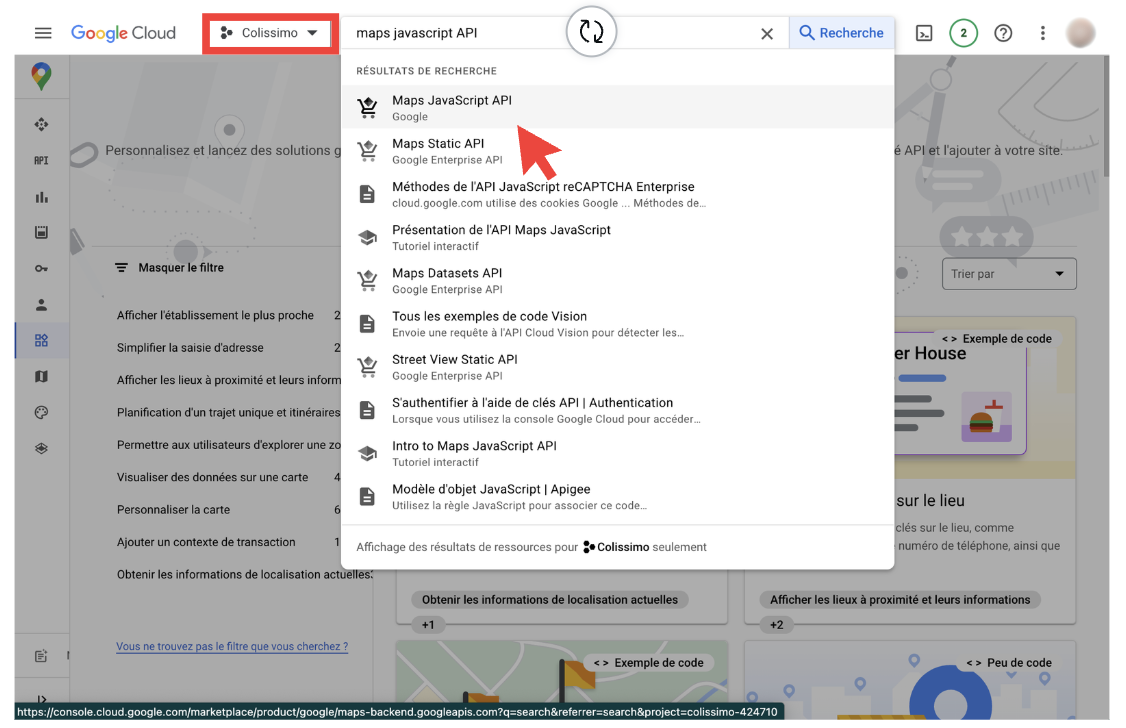Viewport: 1126px width, 728px height.
Task: Click the +1 chip under the card
Action: (x=428, y=625)
